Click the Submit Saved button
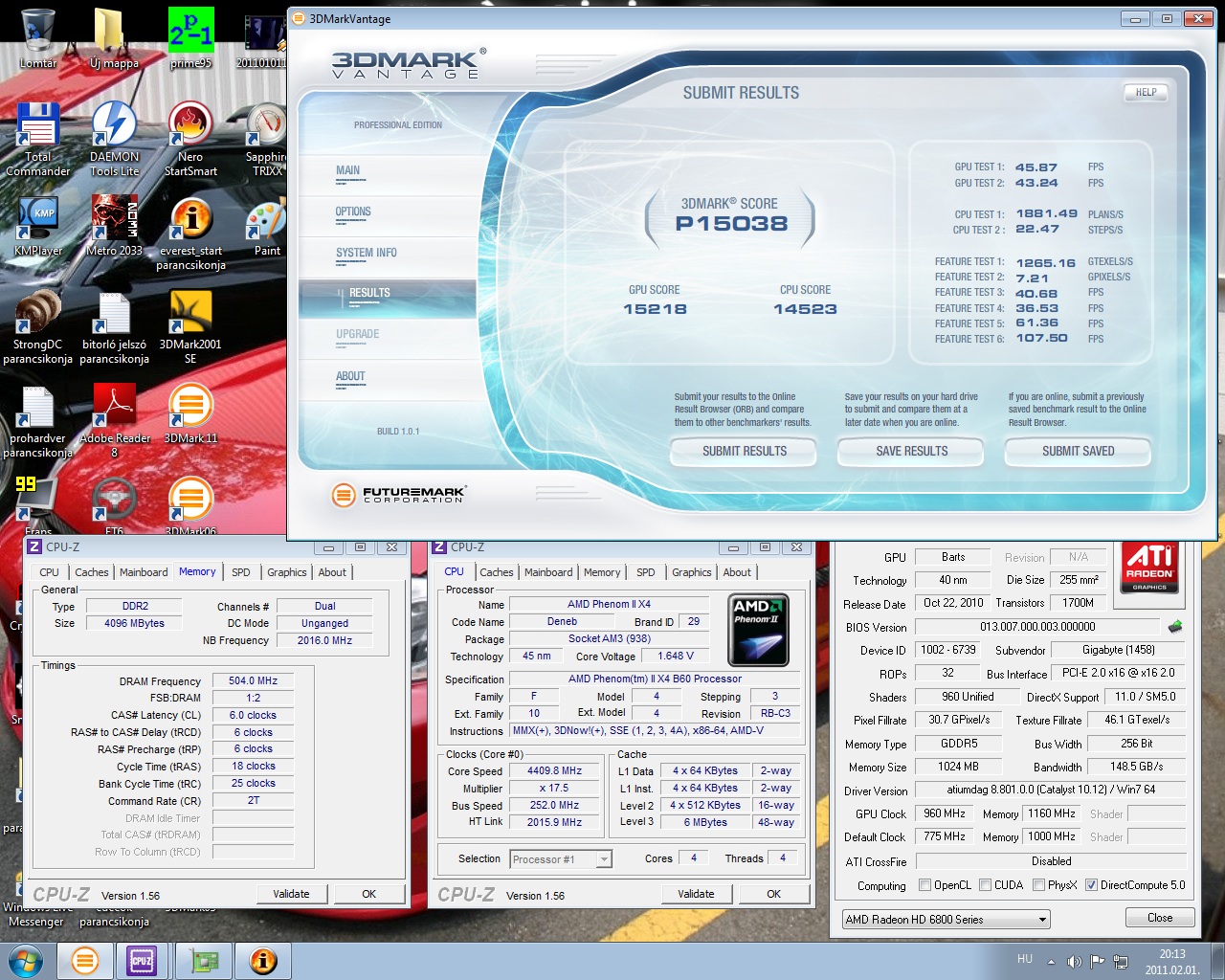This screenshot has height=980, width=1225. point(1078,452)
